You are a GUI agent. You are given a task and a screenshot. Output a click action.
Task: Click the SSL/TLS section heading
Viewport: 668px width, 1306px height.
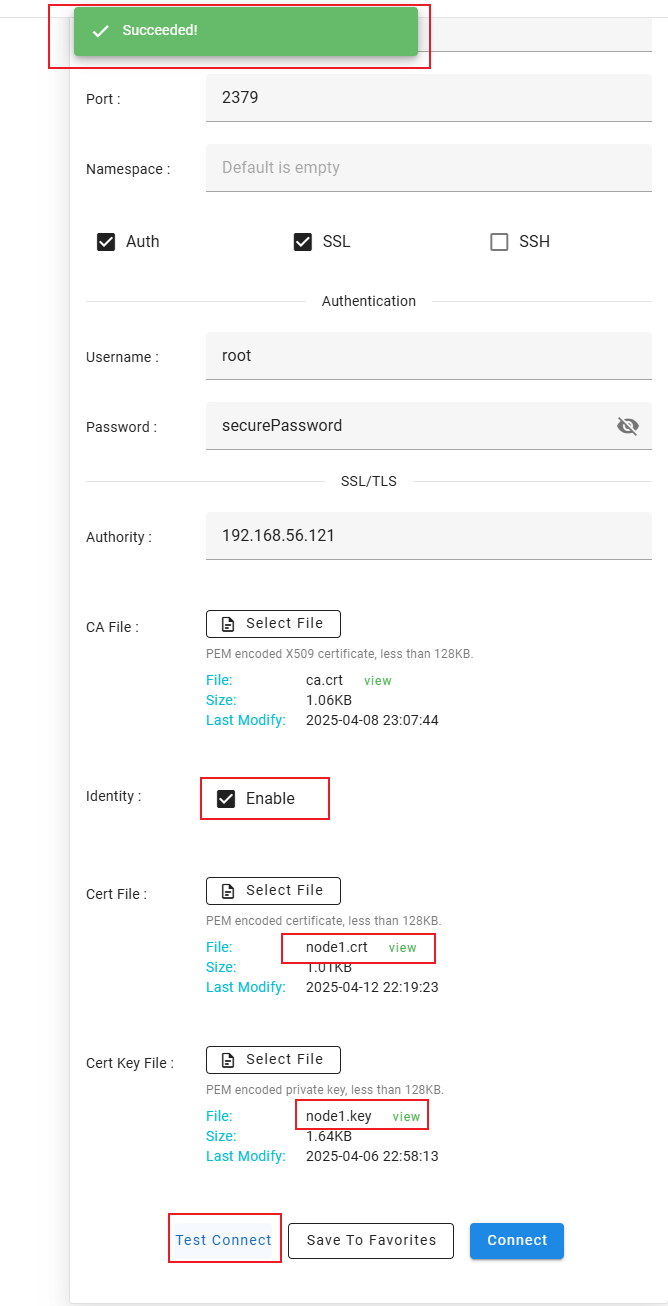[369, 481]
